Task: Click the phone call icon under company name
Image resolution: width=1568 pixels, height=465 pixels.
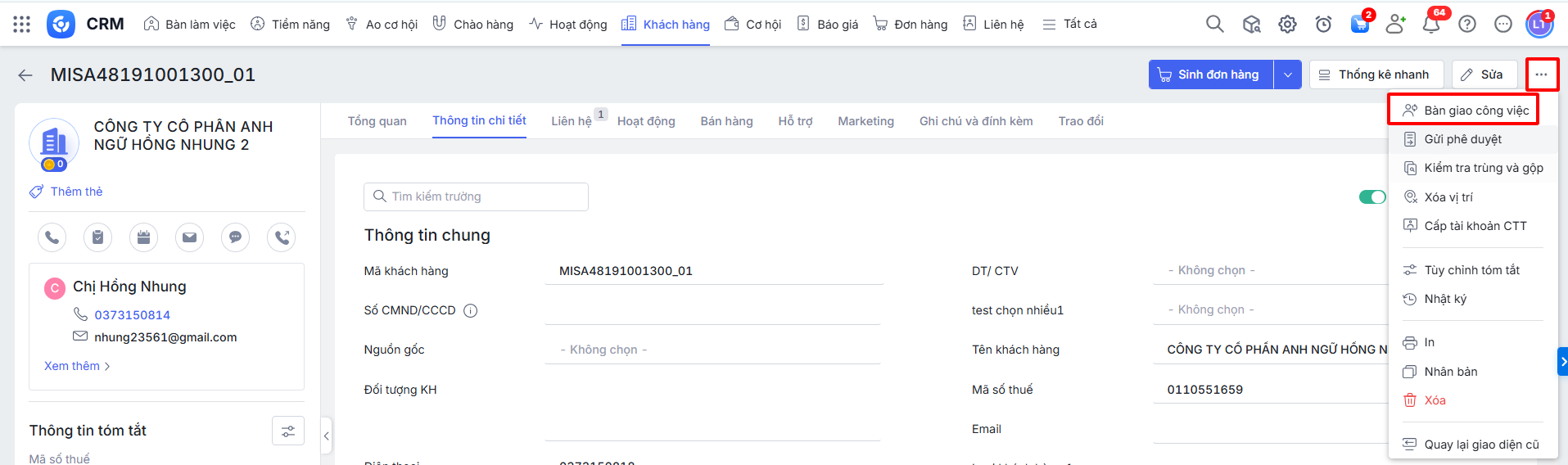Action: (52, 237)
